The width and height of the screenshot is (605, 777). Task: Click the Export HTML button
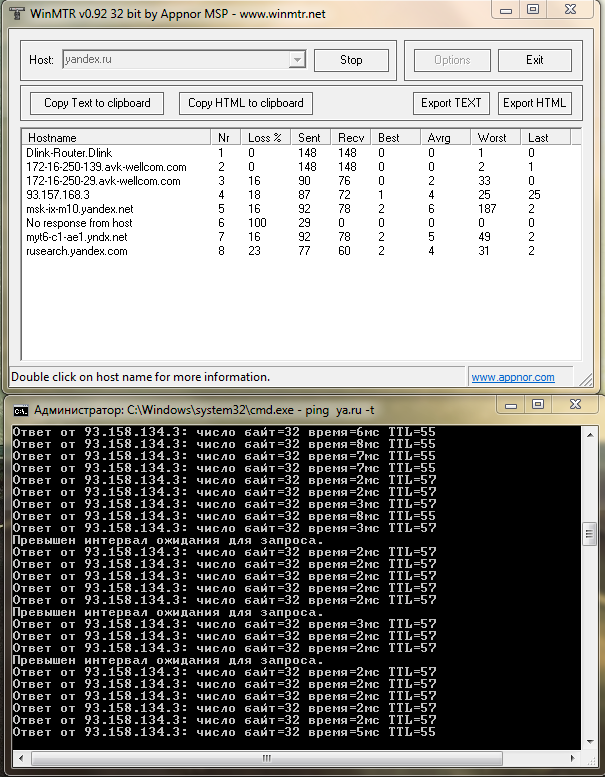535,103
